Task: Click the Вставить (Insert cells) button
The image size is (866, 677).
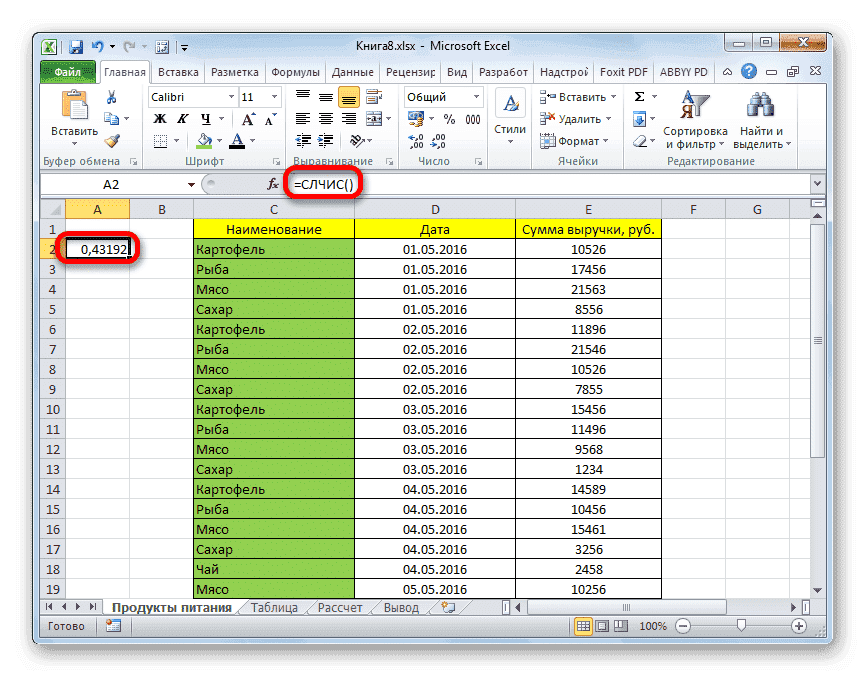Action: point(580,97)
